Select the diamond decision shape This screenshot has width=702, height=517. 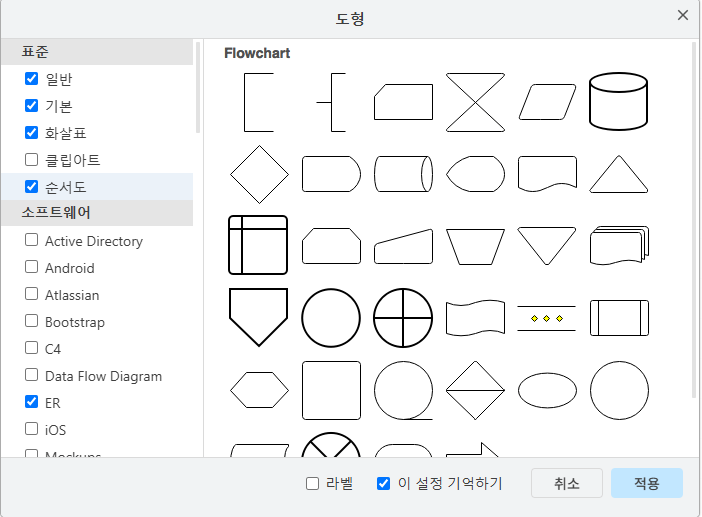click(x=259, y=174)
